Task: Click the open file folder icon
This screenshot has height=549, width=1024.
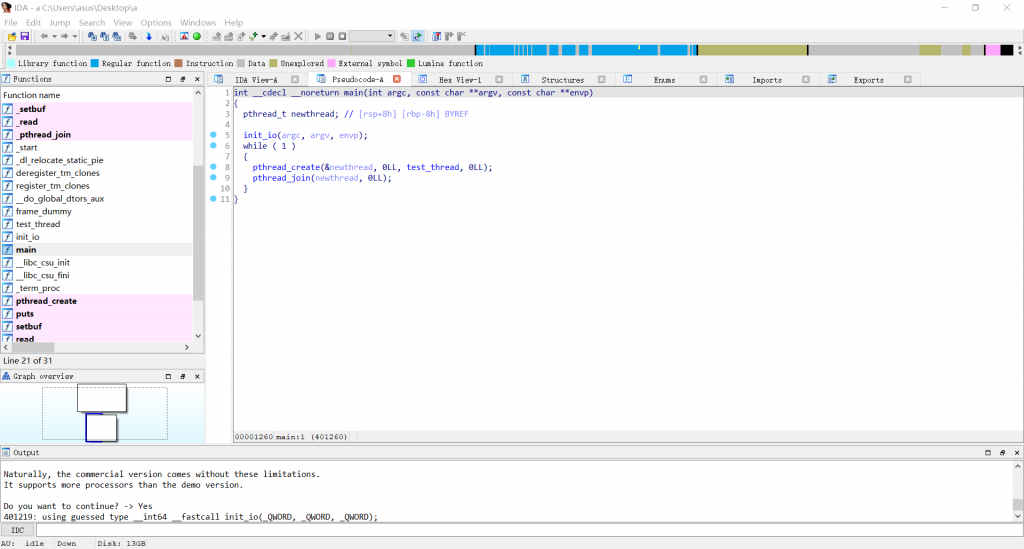Action: [12, 37]
